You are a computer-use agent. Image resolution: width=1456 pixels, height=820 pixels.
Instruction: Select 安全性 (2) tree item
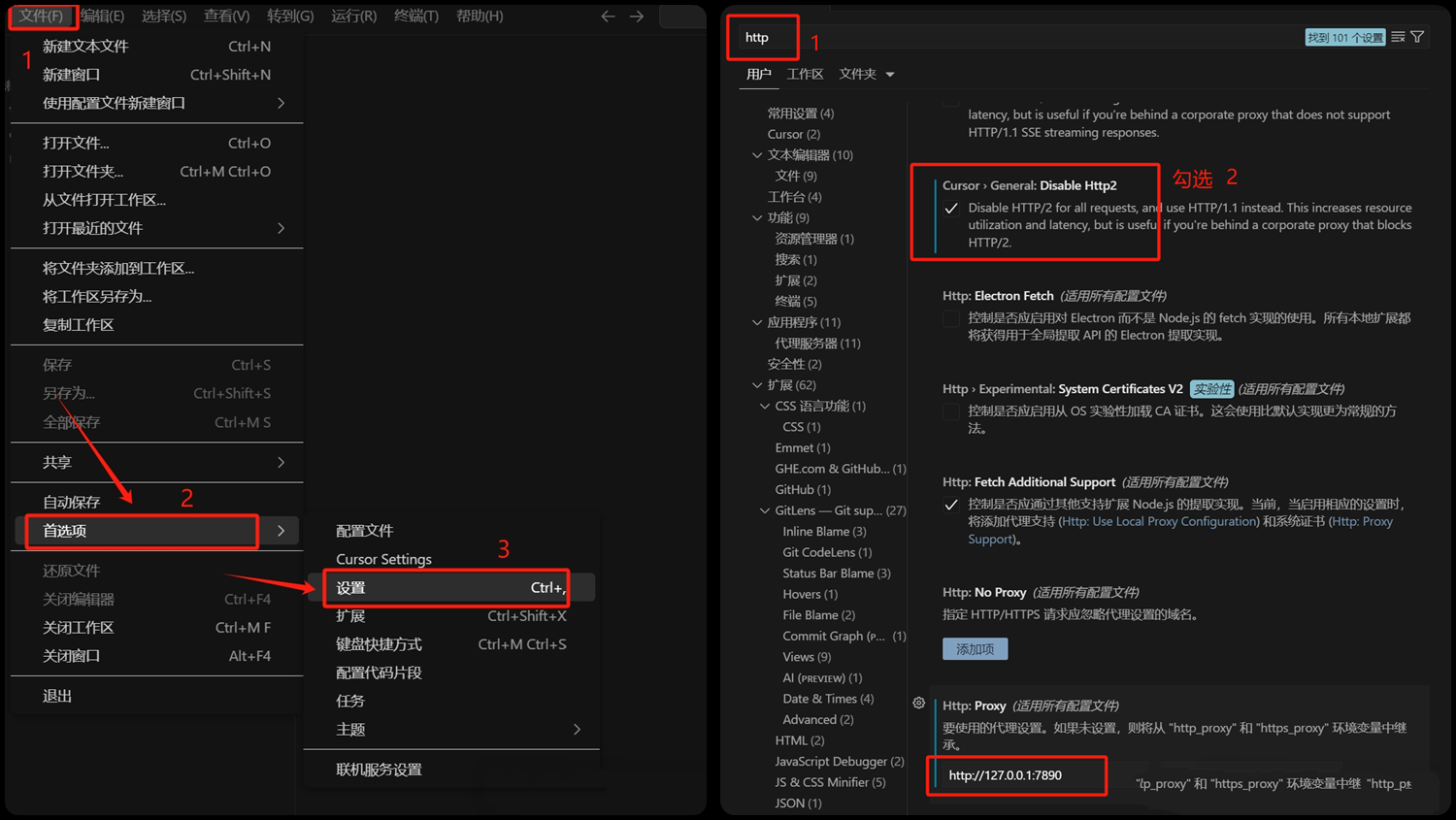coord(795,364)
